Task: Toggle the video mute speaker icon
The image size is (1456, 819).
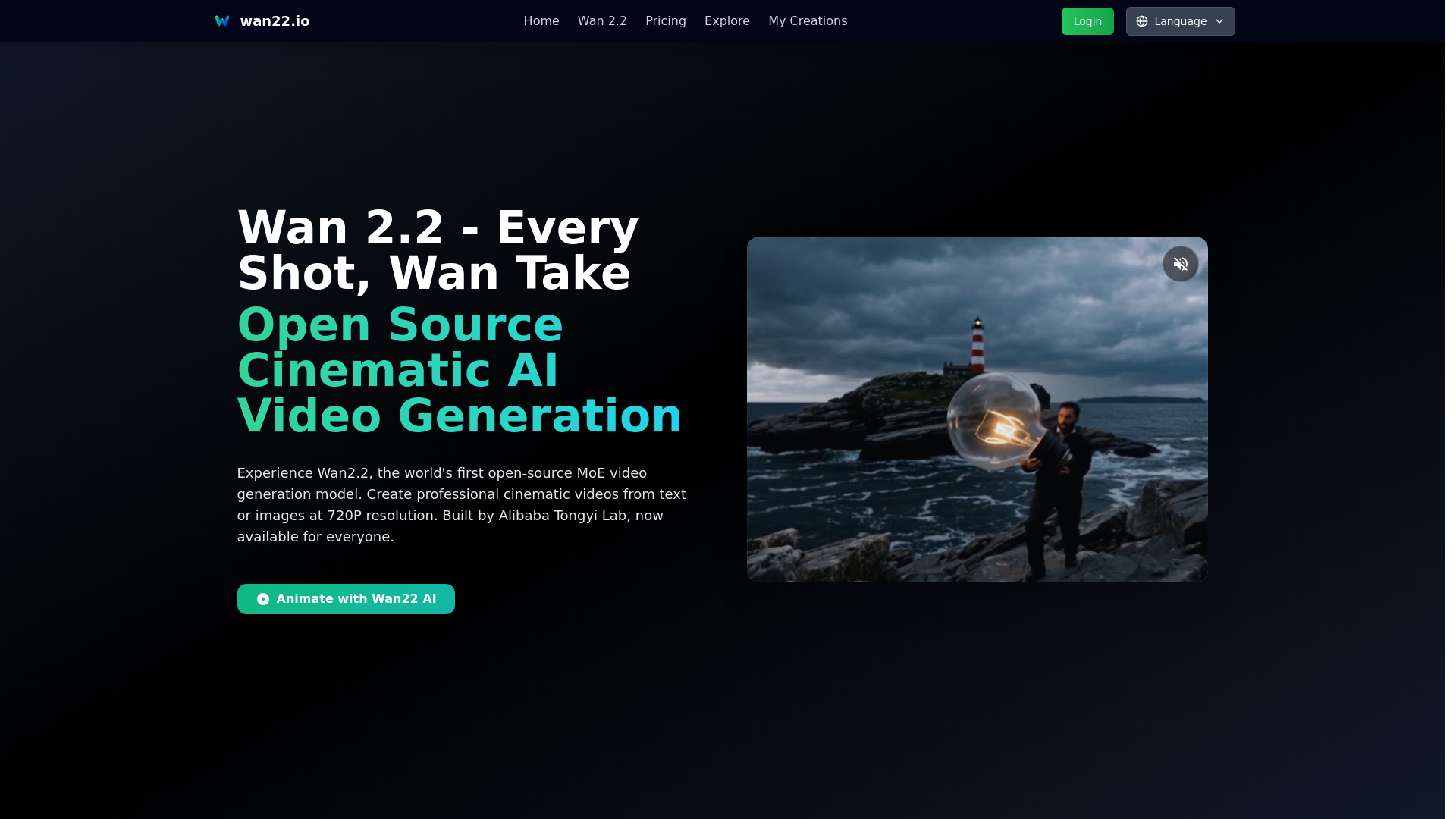Action: (1180, 264)
